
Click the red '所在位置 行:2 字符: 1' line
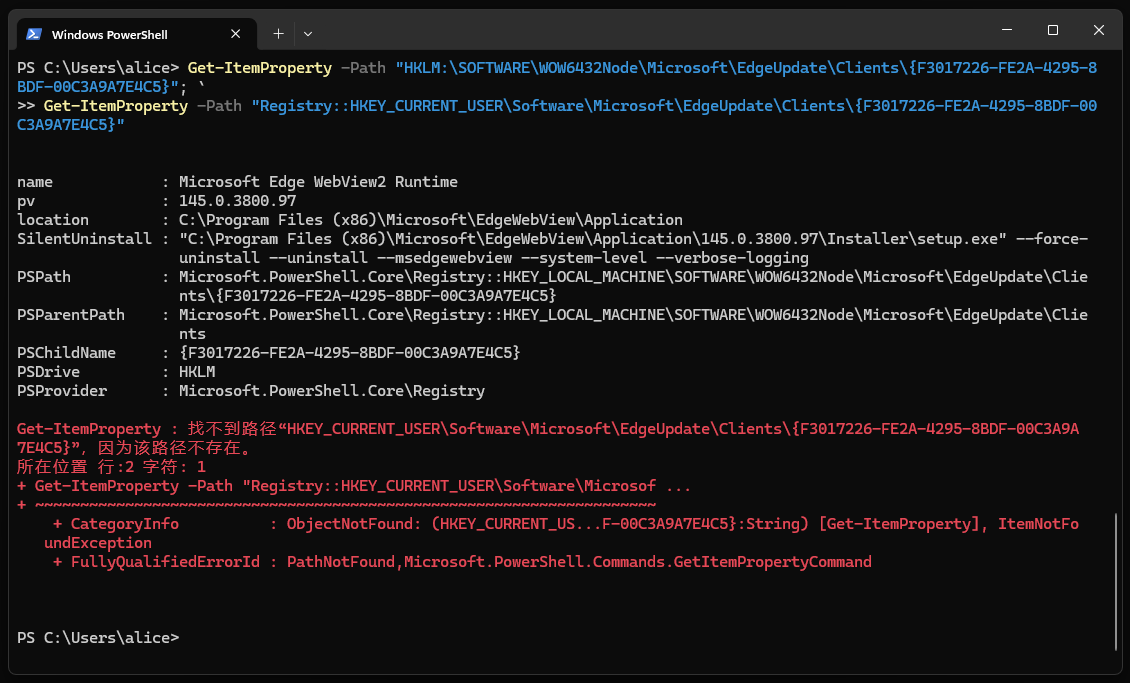click(x=111, y=467)
